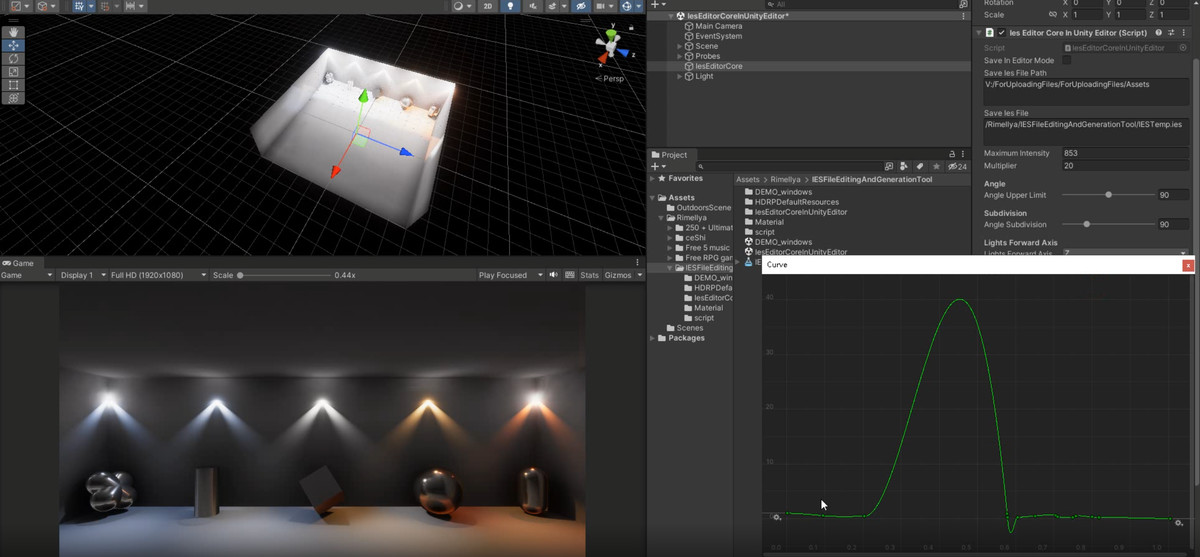This screenshot has height=557, width=1200.
Task: Select the Rotate tool
Action: (x=14, y=59)
